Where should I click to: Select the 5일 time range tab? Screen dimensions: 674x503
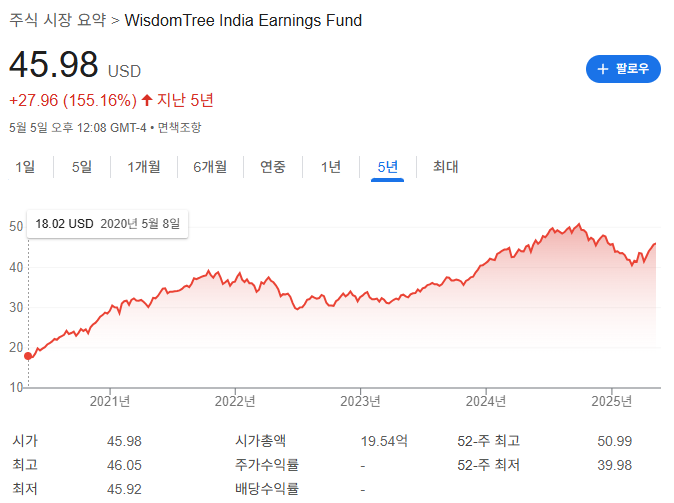coord(82,167)
